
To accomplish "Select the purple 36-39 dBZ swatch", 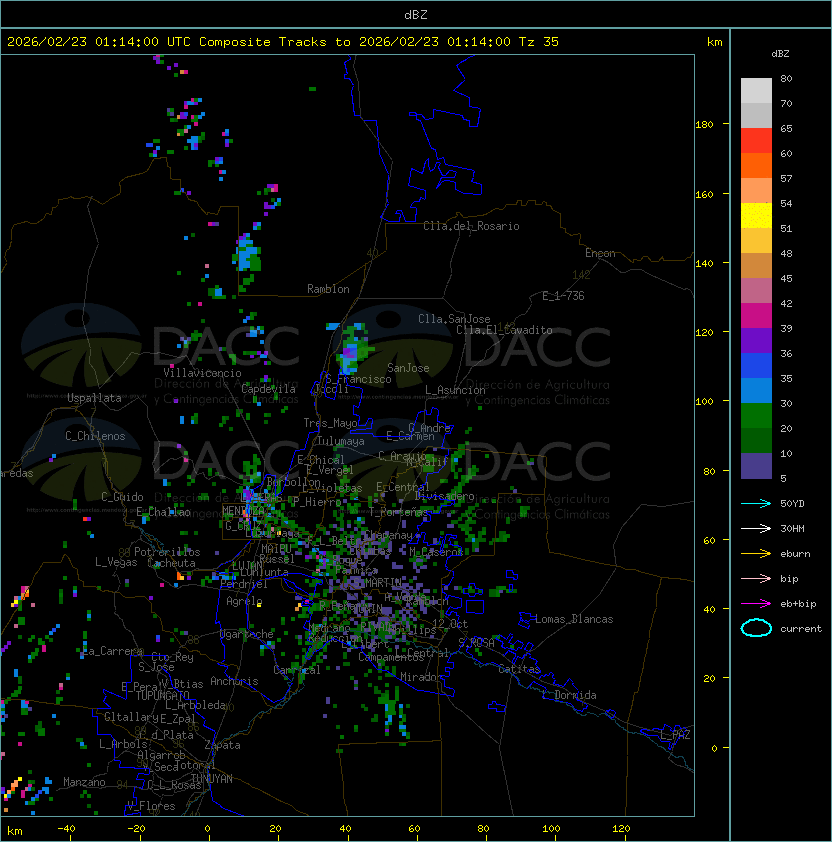I will pyautogui.click(x=756, y=340).
